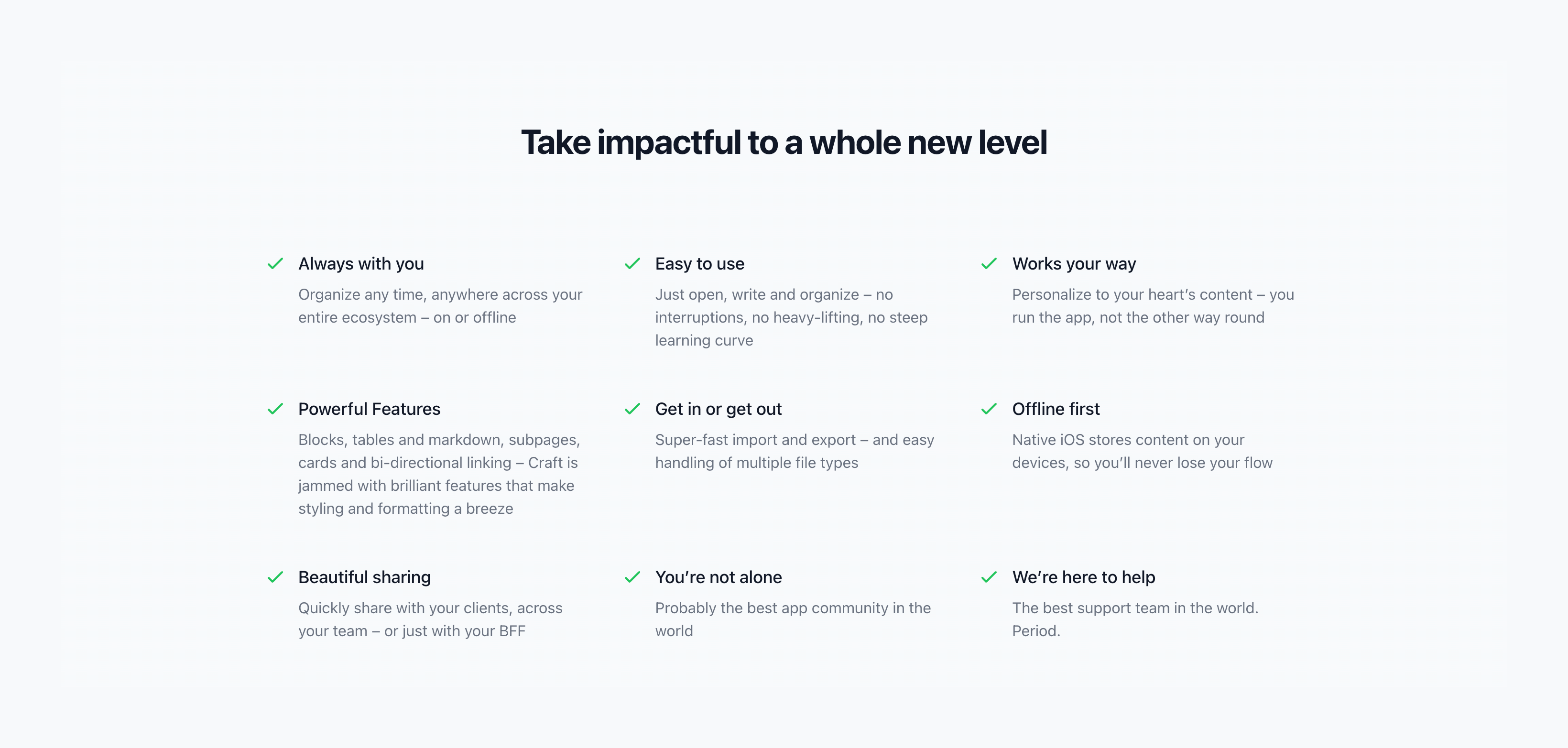Screen dimensions: 1568x748
Task: Select the Easy to use title
Action: [x=699, y=263]
